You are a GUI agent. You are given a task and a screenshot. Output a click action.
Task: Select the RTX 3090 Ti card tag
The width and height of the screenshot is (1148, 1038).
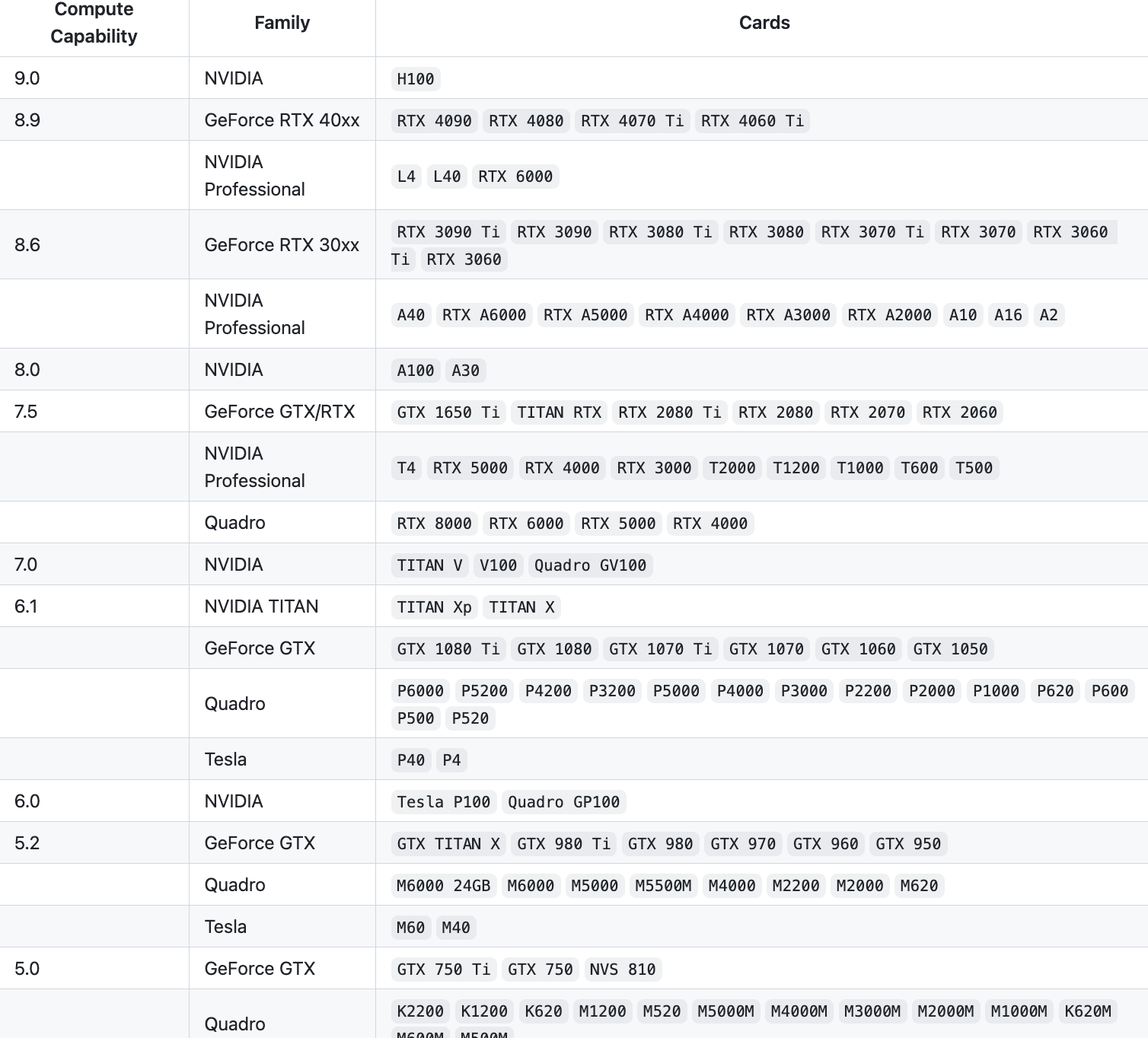(448, 232)
